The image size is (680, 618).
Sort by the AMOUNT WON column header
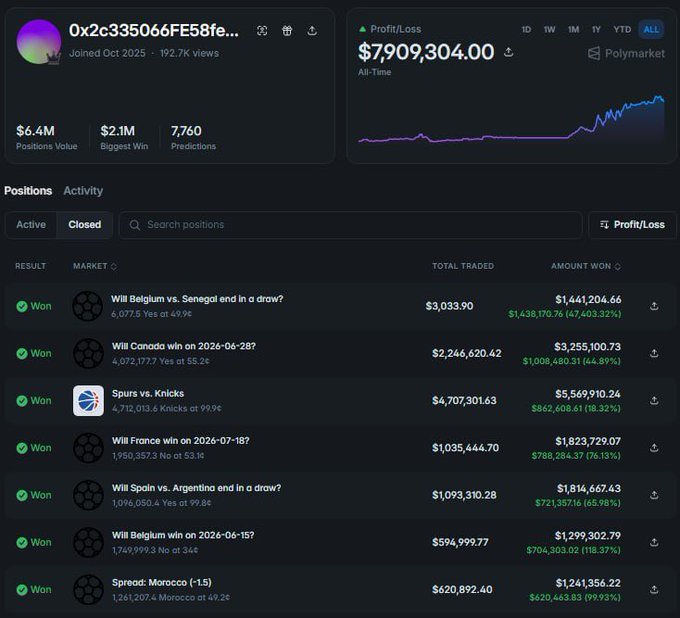[x=585, y=266]
